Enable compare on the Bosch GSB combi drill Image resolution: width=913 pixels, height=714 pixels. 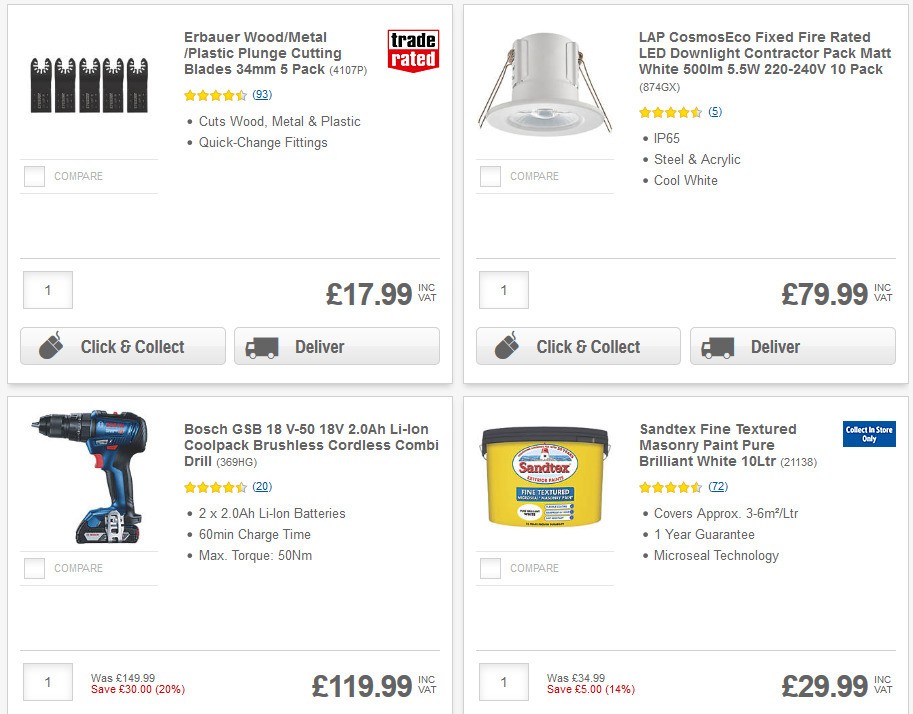tap(33, 568)
